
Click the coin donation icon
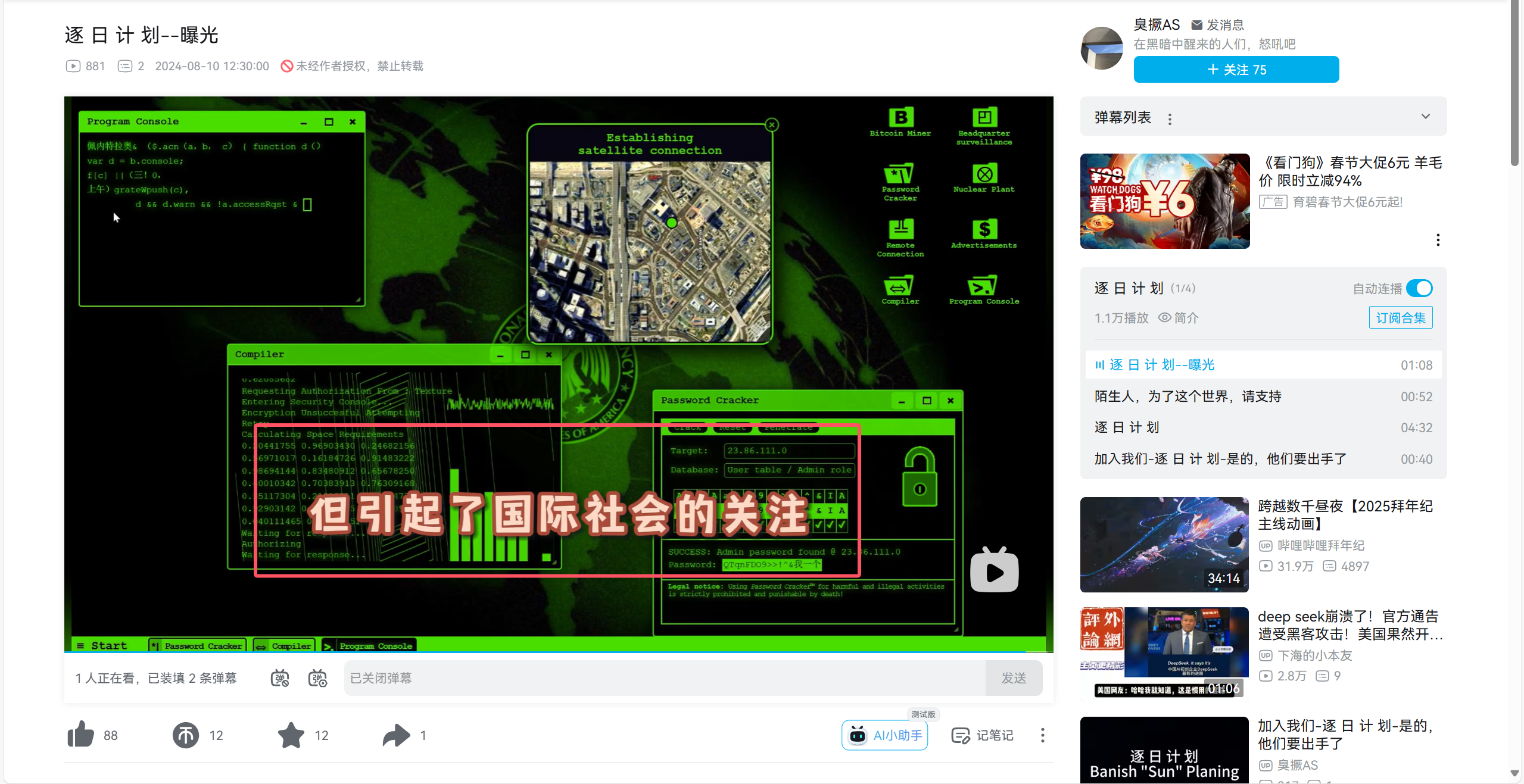186,735
